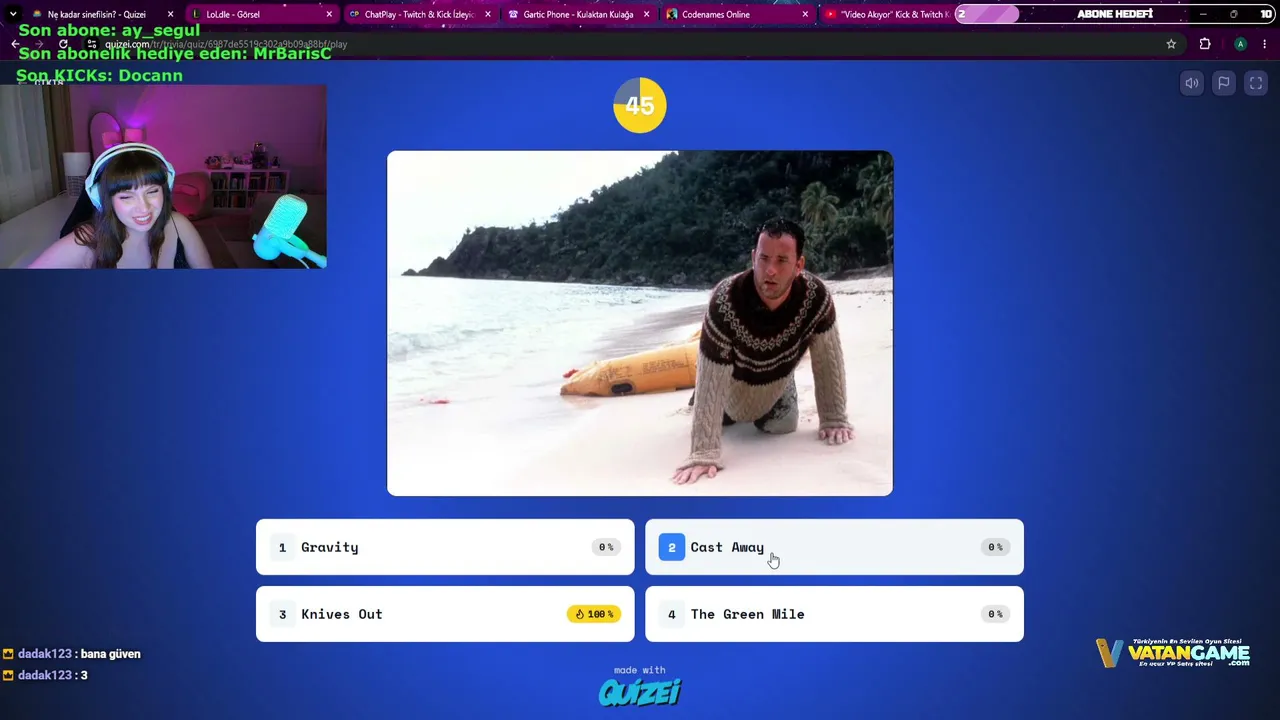Click the 45-second countdown timer
Viewport: 1280px width, 720px height.
click(x=640, y=105)
